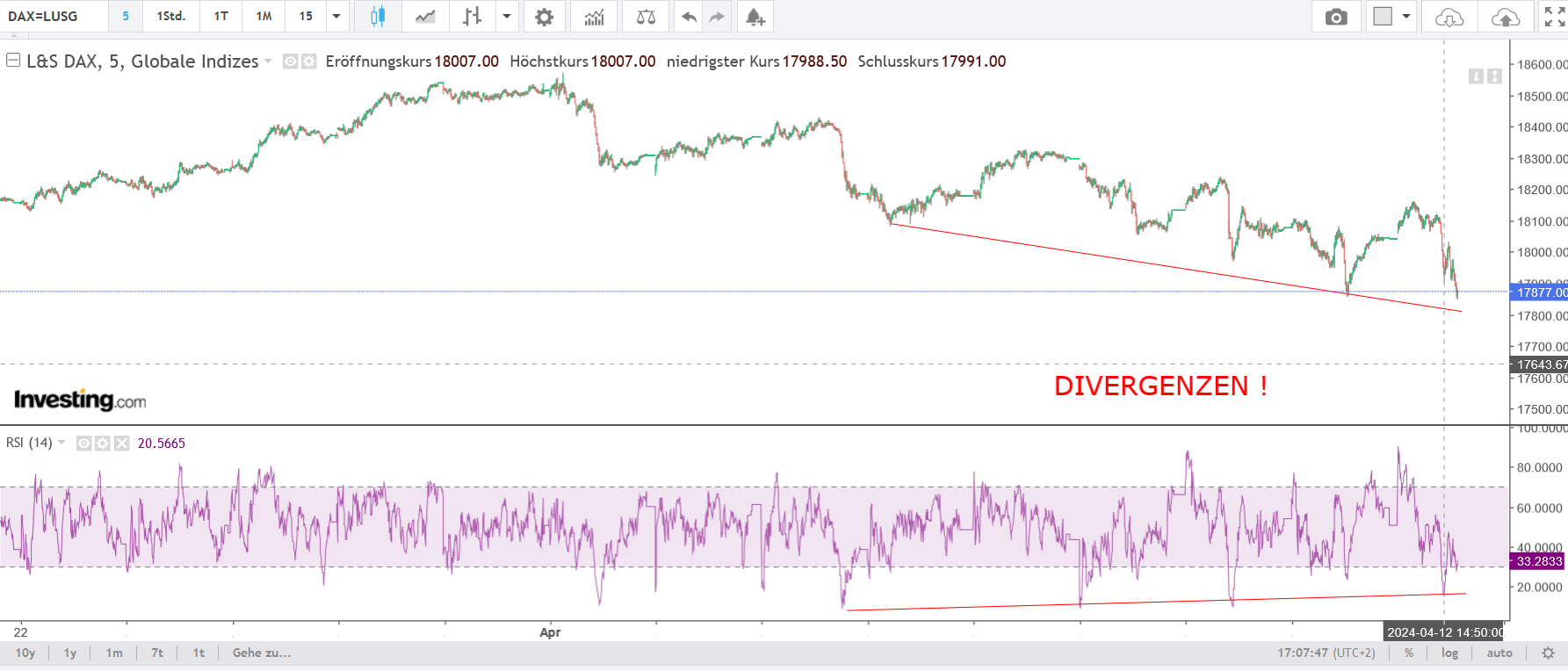
Task: Hide the RSI (14) indicator with eye icon
Action: pos(83,444)
